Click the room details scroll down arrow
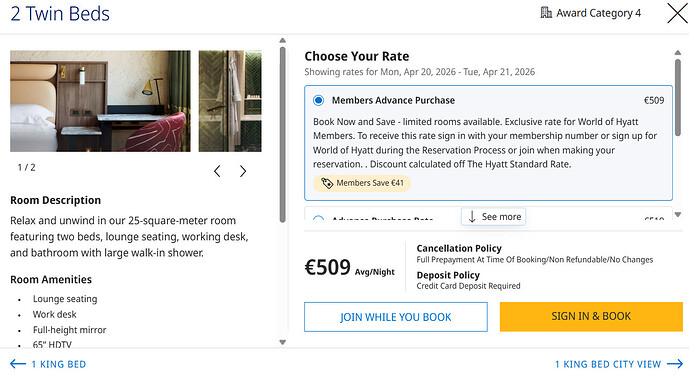Screen dimensions: 689x382 pos(283,342)
